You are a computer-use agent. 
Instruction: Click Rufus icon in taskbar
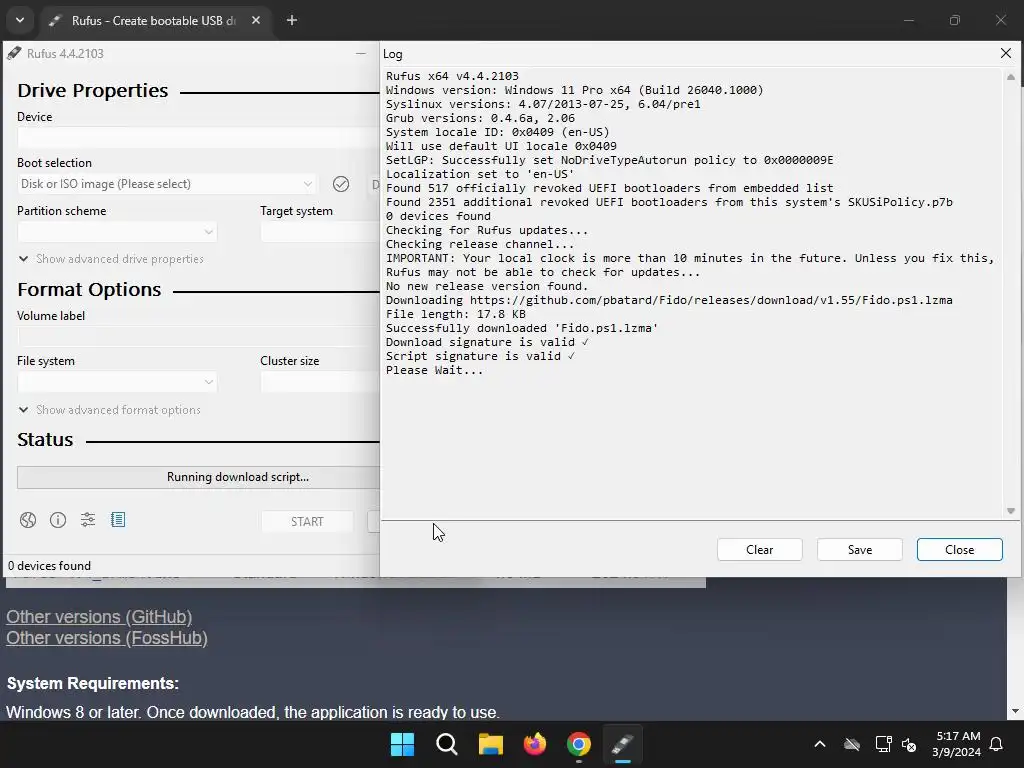(x=622, y=744)
